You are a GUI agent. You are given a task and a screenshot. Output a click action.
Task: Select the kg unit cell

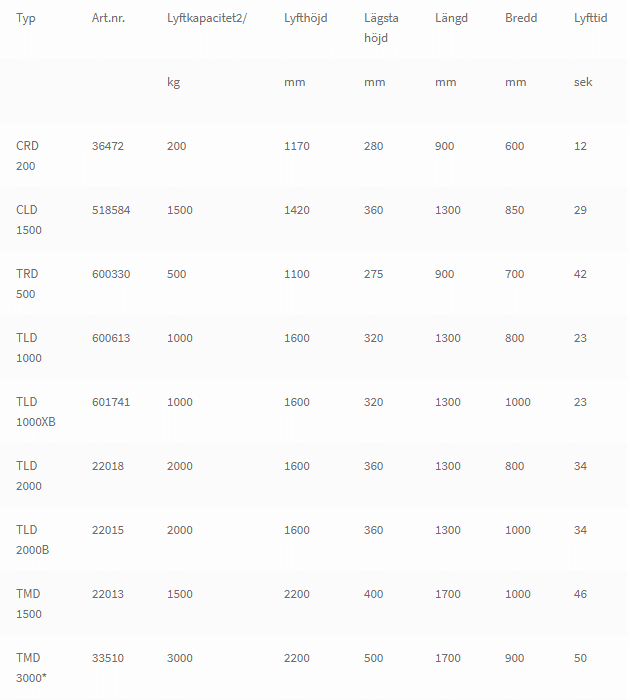click(x=174, y=83)
